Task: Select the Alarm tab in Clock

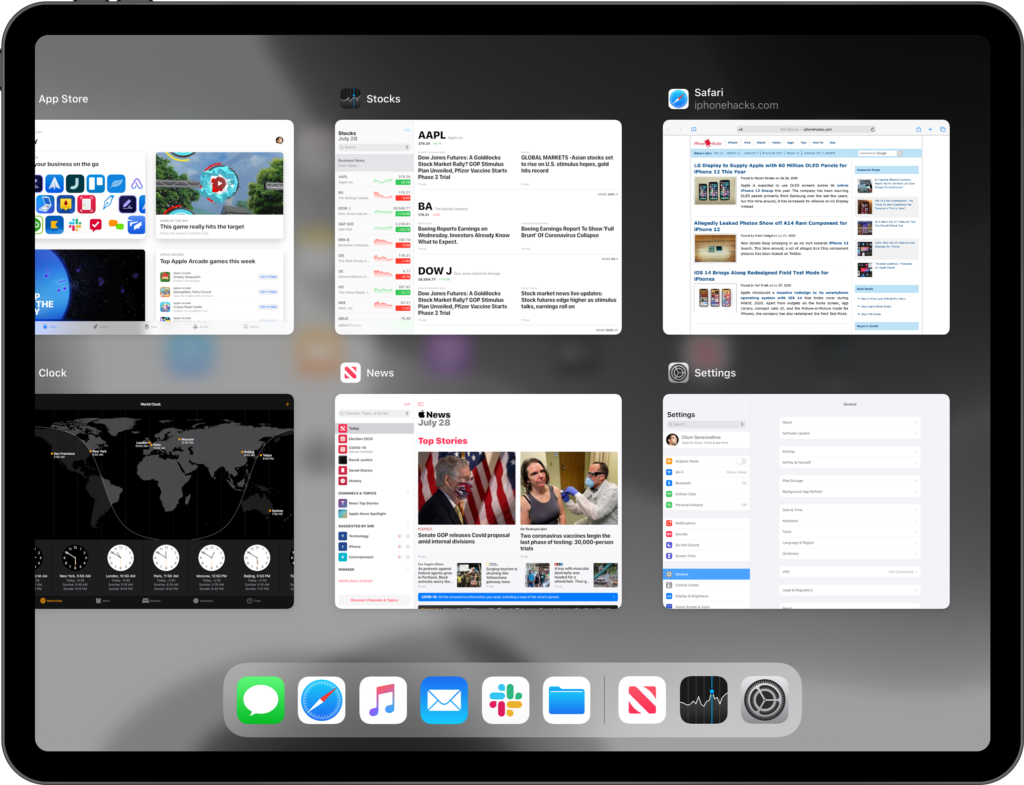Action: pyautogui.click(x=99, y=600)
